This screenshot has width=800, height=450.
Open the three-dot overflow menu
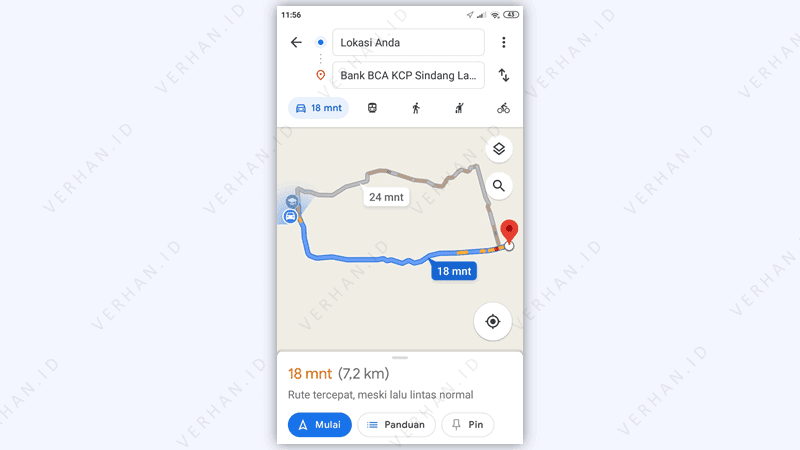504,42
